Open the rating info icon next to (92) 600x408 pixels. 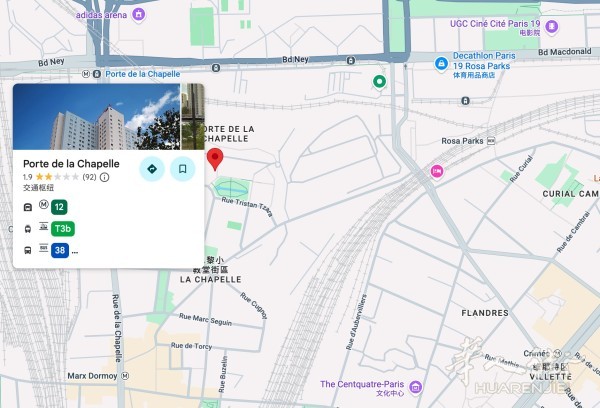[x=104, y=177]
